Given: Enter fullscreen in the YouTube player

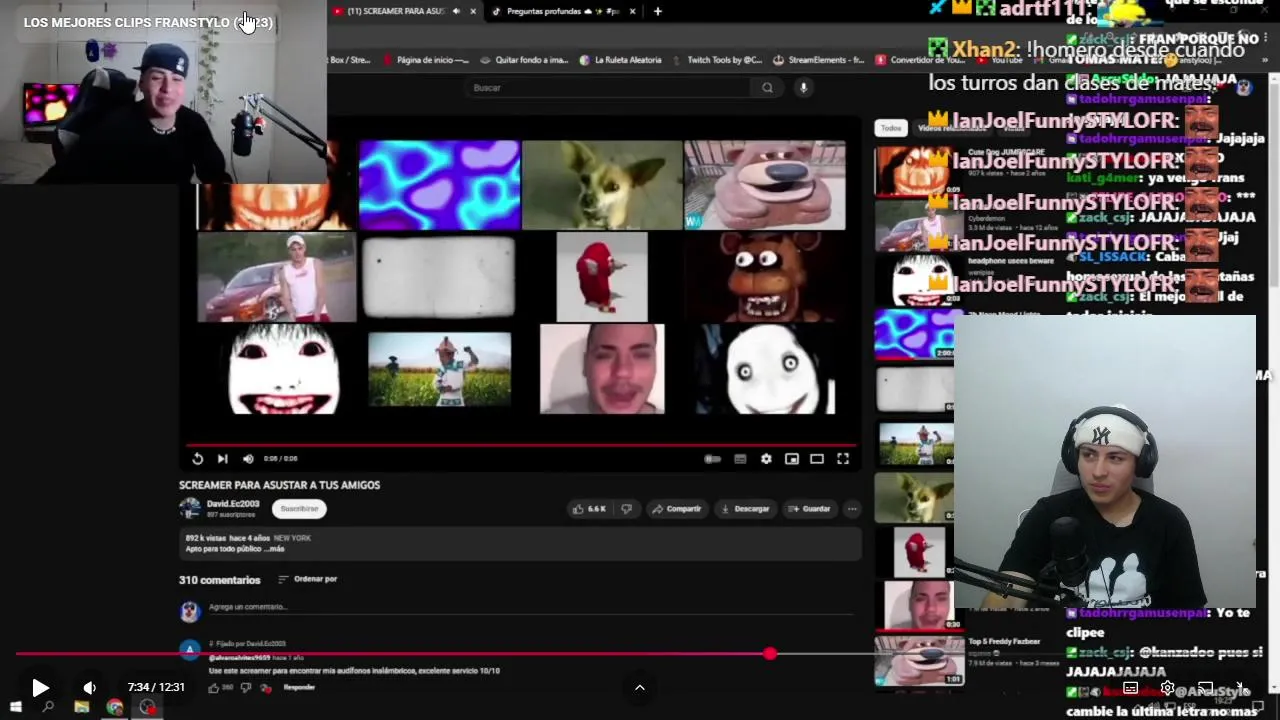Looking at the screenshot, I should coord(843,459).
